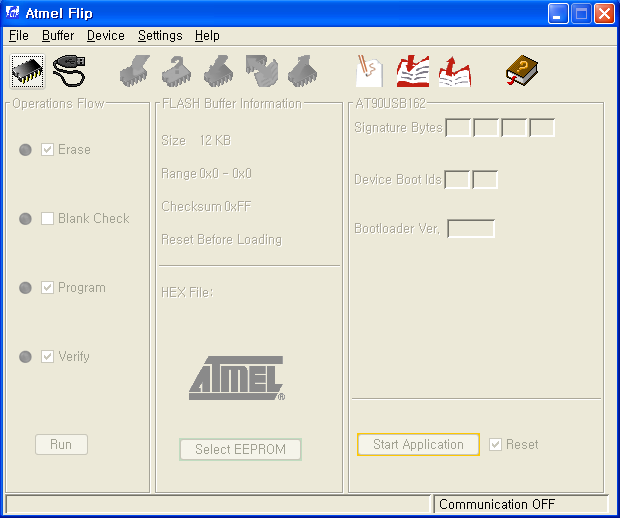Open the Edit Buffer icon
620x518 pixels.
[x=369, y=71]
